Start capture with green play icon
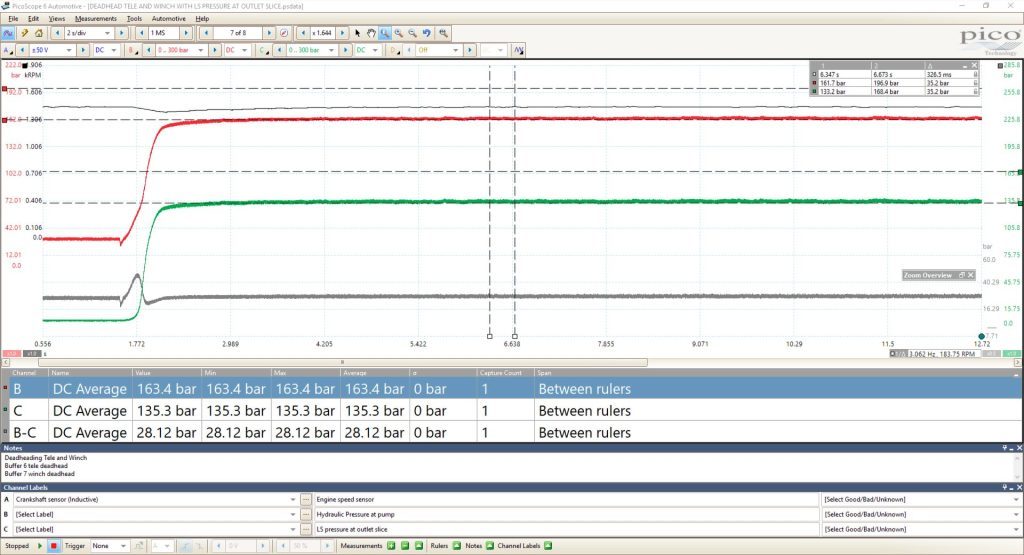This screenshot has width=1024, height=555. point(40,546)
